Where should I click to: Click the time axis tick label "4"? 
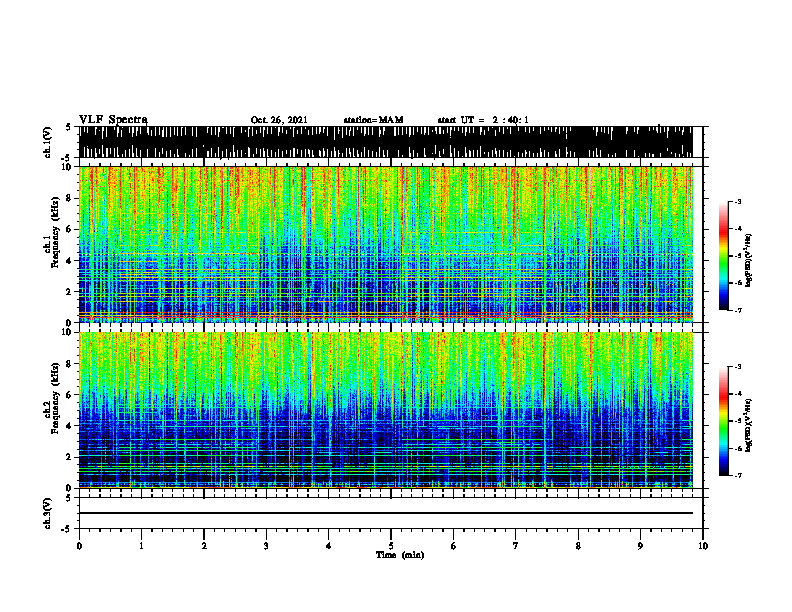click(x=329, y=546)
